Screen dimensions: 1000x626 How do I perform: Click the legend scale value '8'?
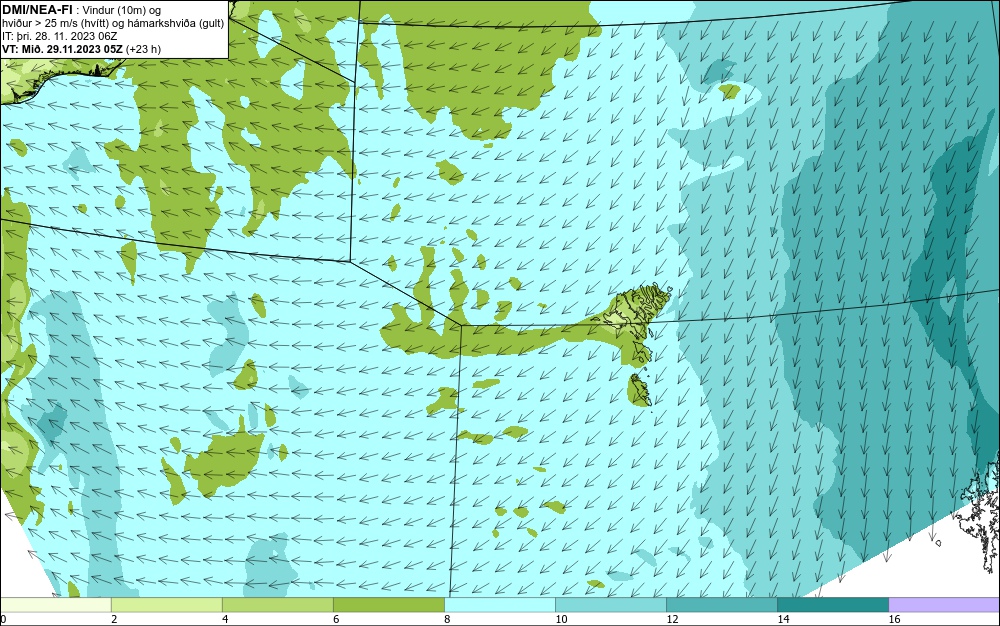click(x=447, y=619)
